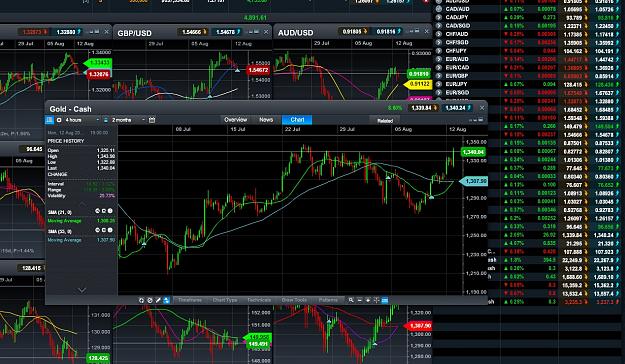The width and height of the screenshot is (625, 364).
Task: Click the round arrow icon beside CHF/SGD
Action: pos(439,42)
